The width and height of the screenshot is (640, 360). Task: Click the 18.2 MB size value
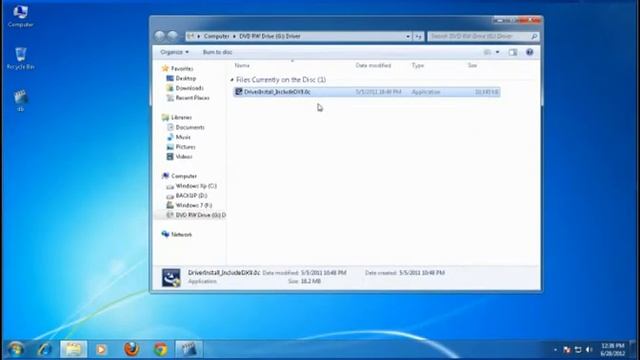311,281
